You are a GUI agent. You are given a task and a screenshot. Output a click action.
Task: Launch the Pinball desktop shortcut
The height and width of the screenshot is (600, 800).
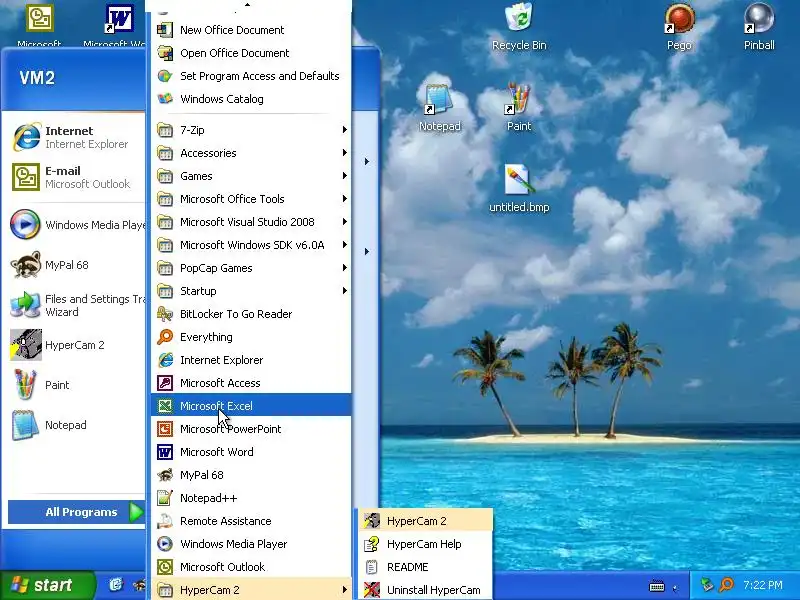[759, 27]
